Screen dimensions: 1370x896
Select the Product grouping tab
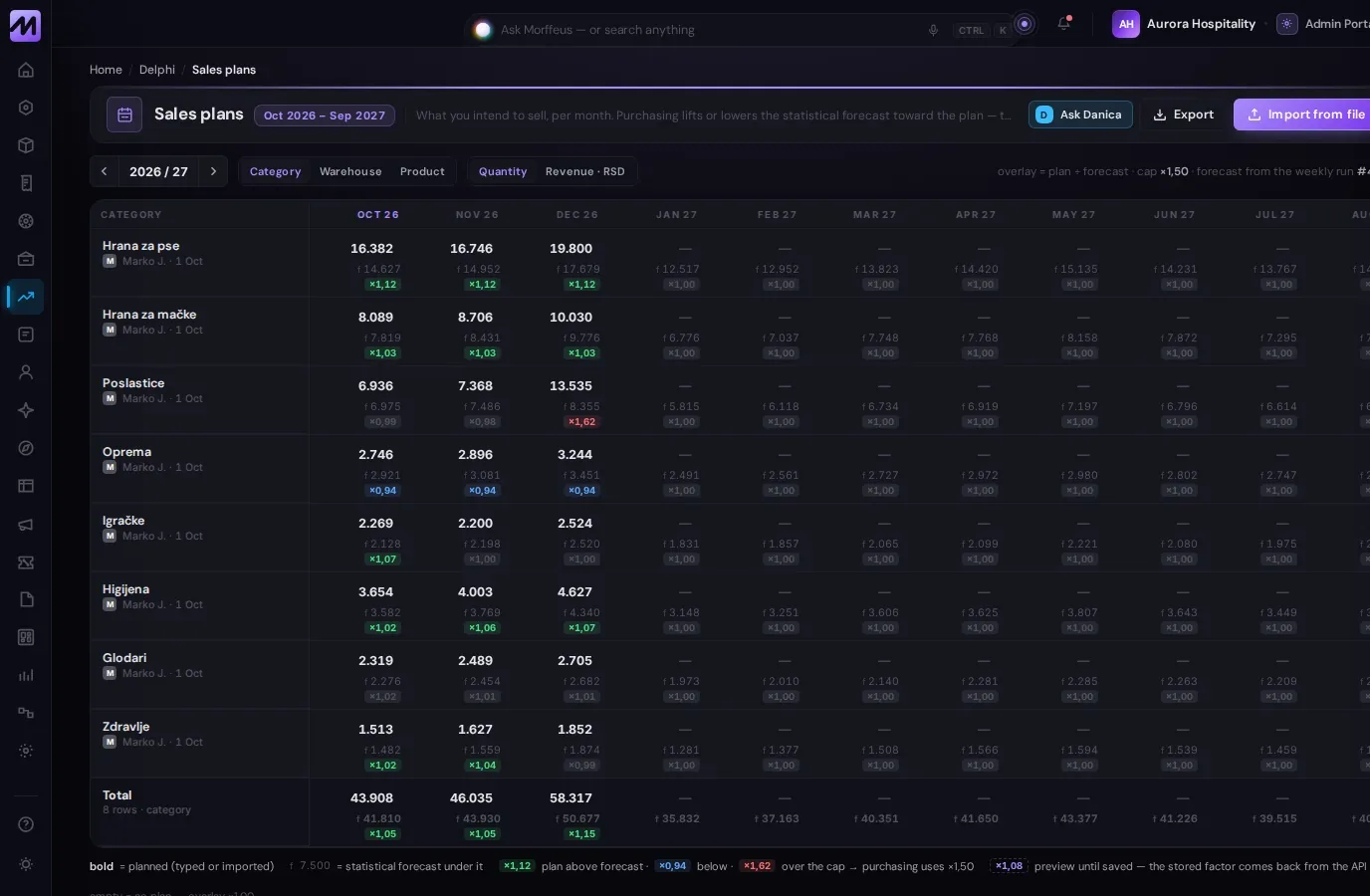[x=422, y=171]
